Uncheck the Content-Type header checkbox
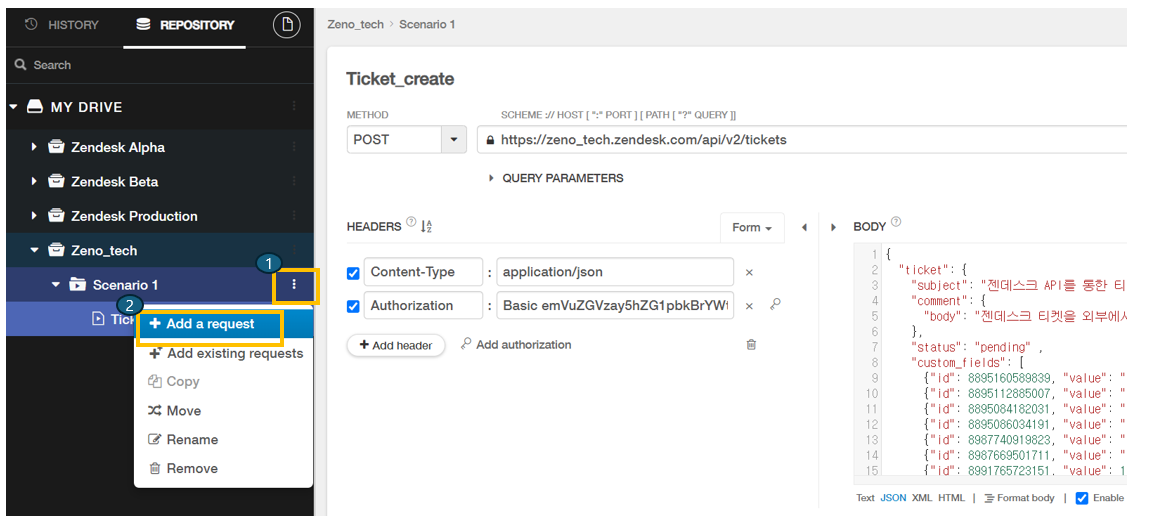This screenshot has height=516, width=1152. [353, 273]
